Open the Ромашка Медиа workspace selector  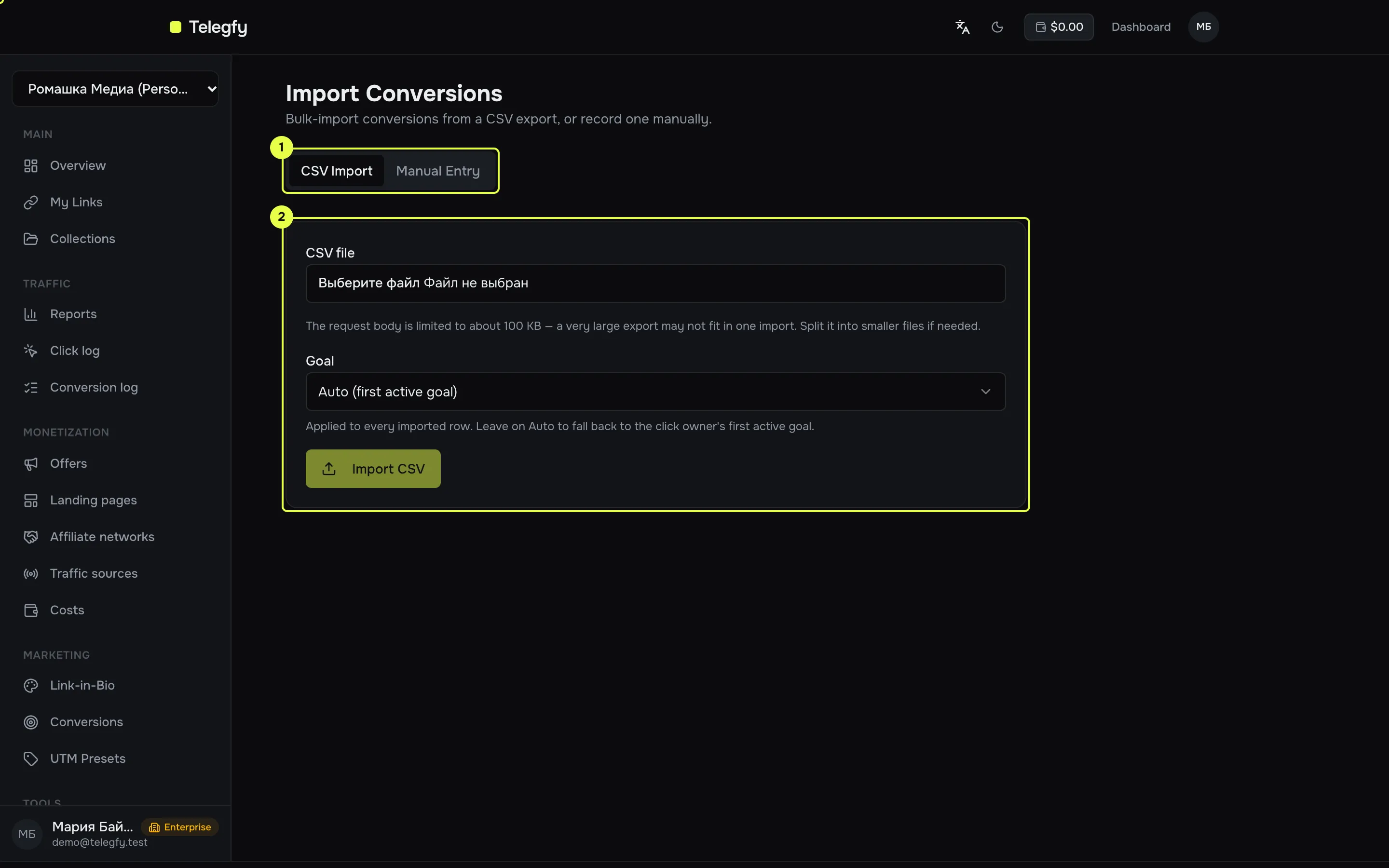tap(115, 89)
